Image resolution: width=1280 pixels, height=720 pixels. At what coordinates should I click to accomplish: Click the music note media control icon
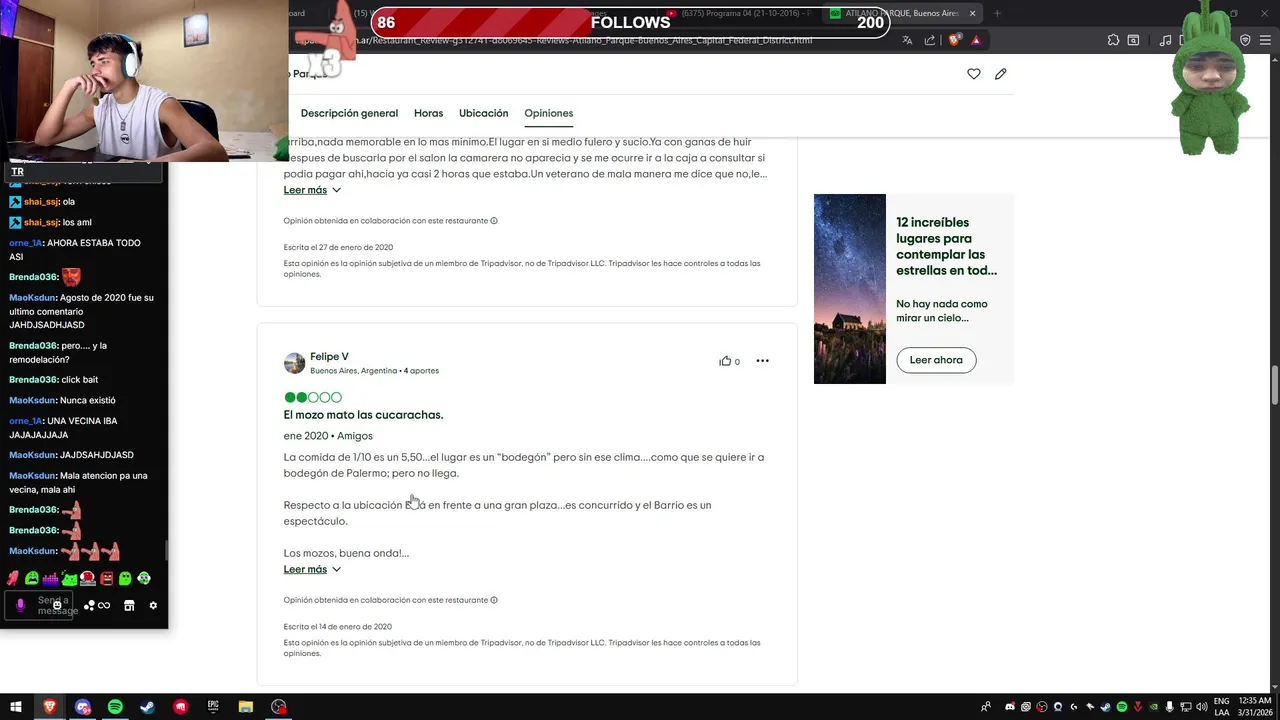click(x=1165, y=40)
